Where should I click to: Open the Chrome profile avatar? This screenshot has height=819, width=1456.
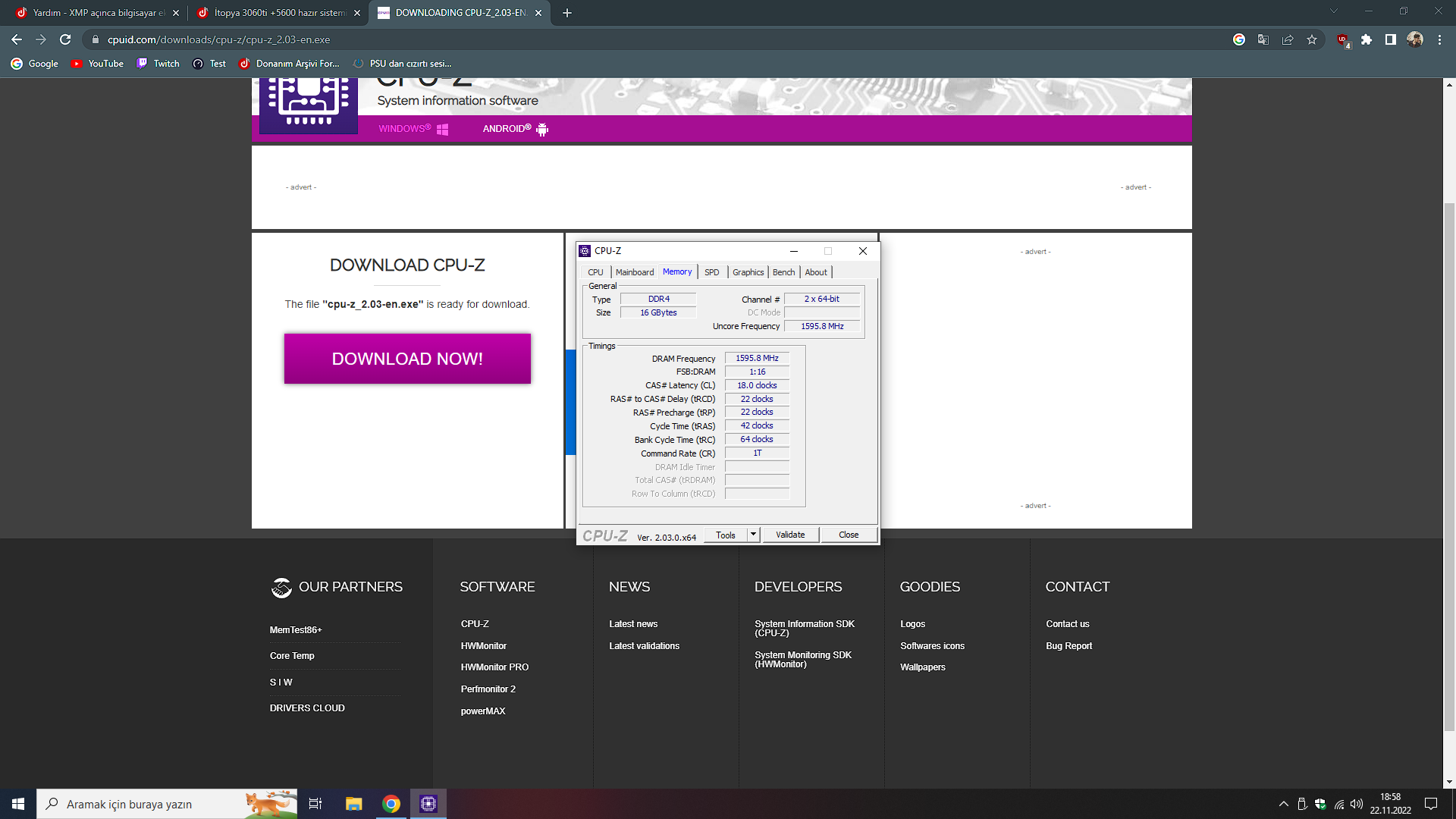(x=1415, y=39)
